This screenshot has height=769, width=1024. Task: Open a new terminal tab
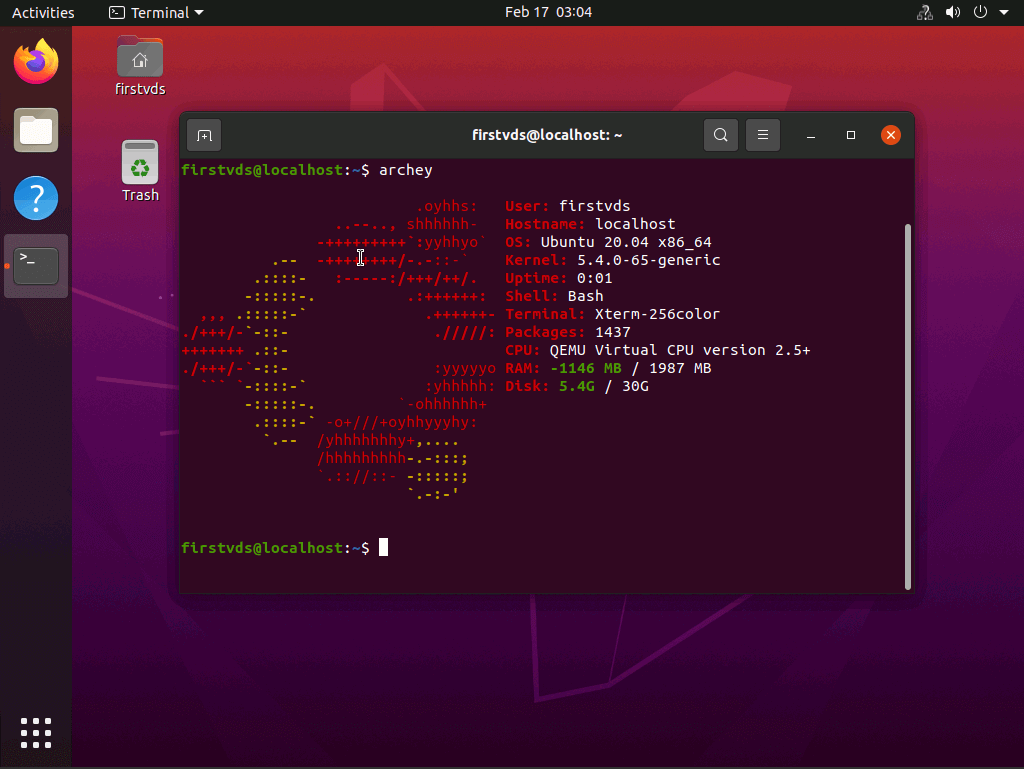[x=204, y=135]
